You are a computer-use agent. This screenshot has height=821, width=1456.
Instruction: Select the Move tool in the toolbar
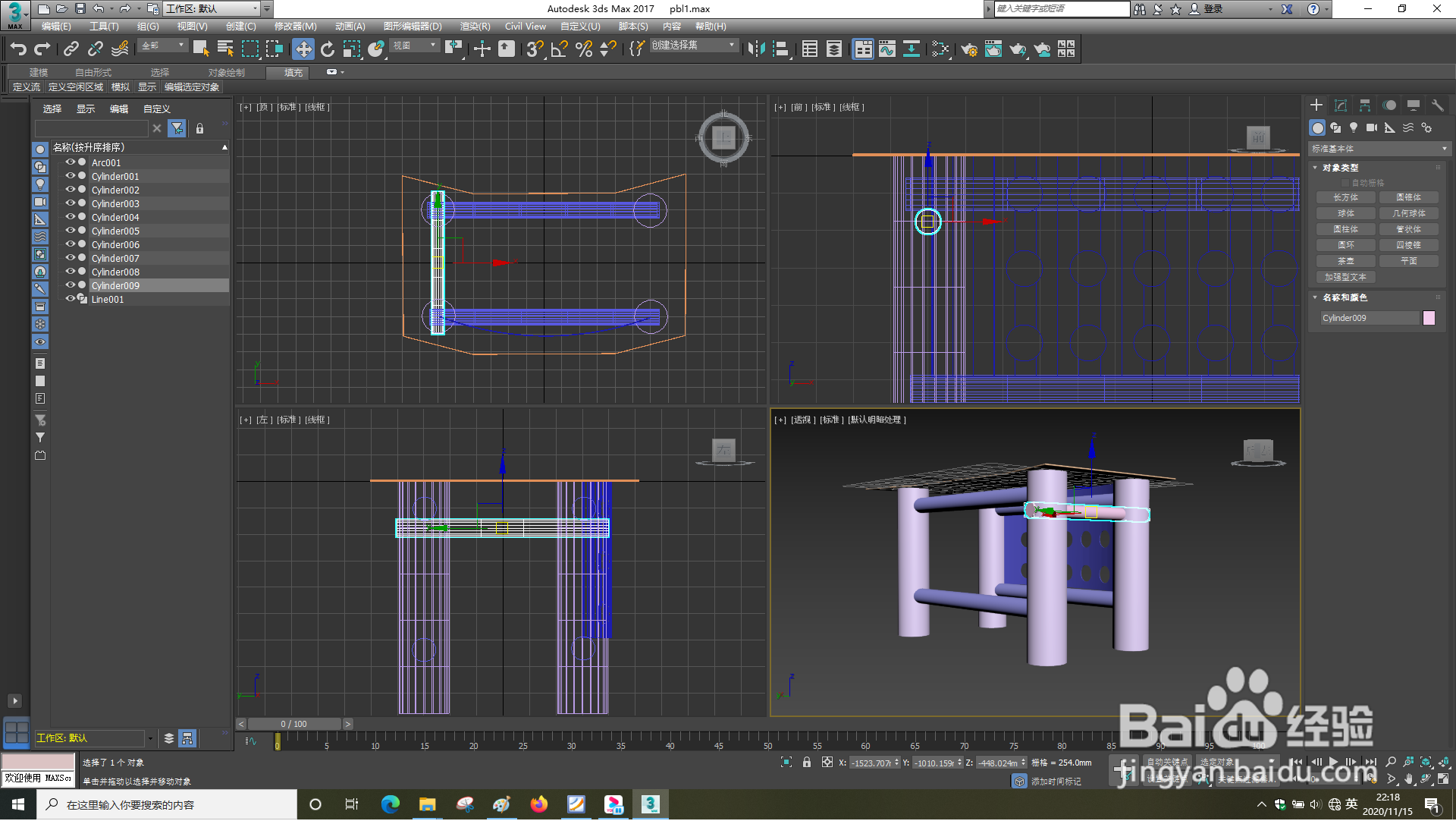pyautogui.click(x=303, y=49)
